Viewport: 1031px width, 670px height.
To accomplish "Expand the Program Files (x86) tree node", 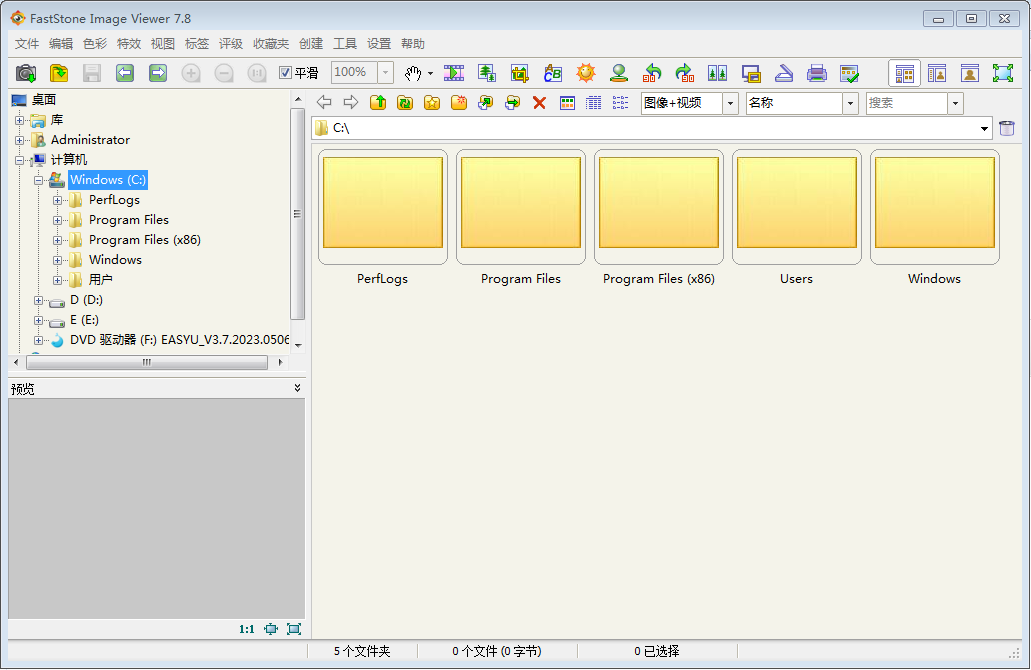I will 58,240.
